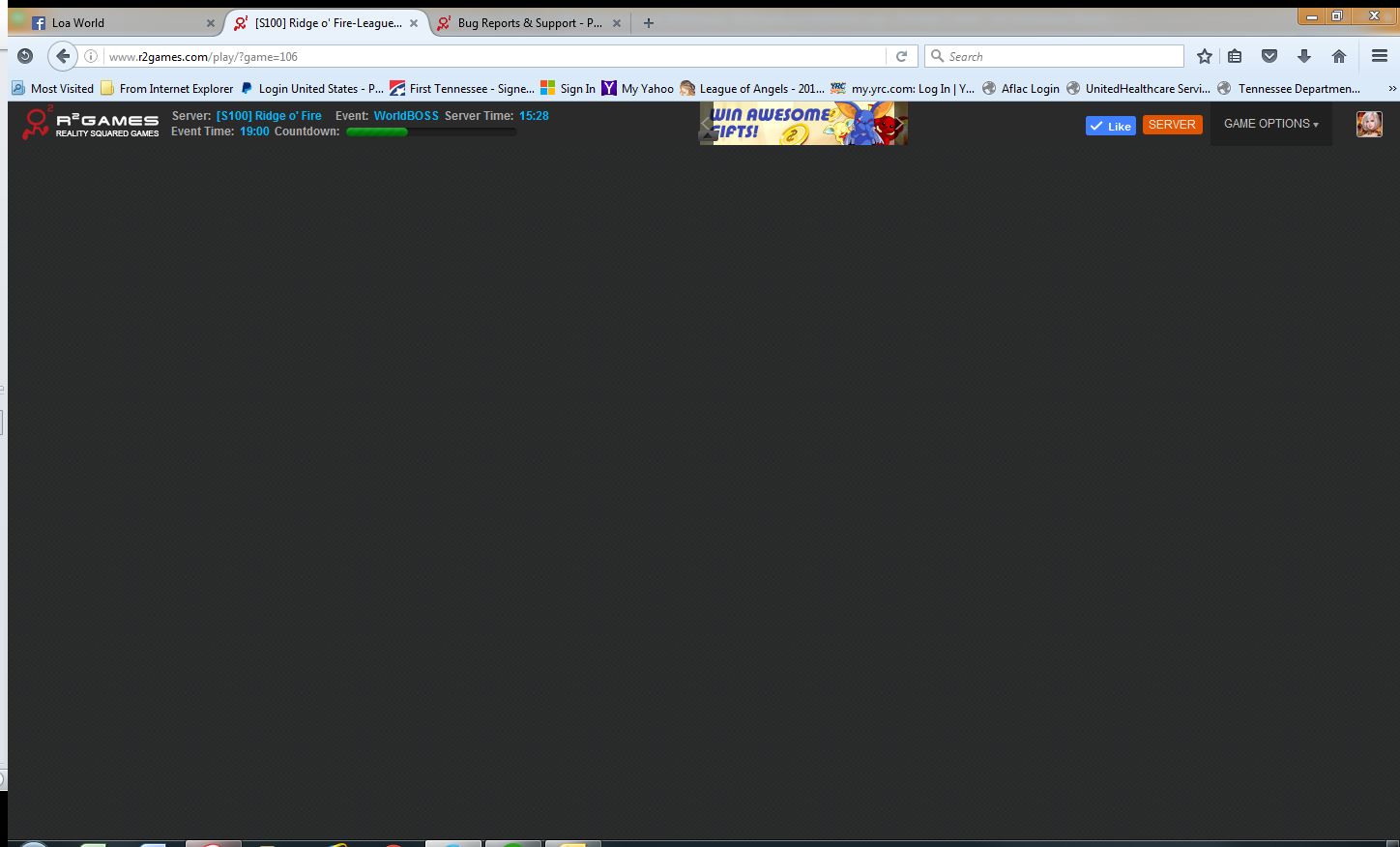Go to the browser home page icon
The width and height of the screenshot is (1400, 847).
(x=1338, y=56)
